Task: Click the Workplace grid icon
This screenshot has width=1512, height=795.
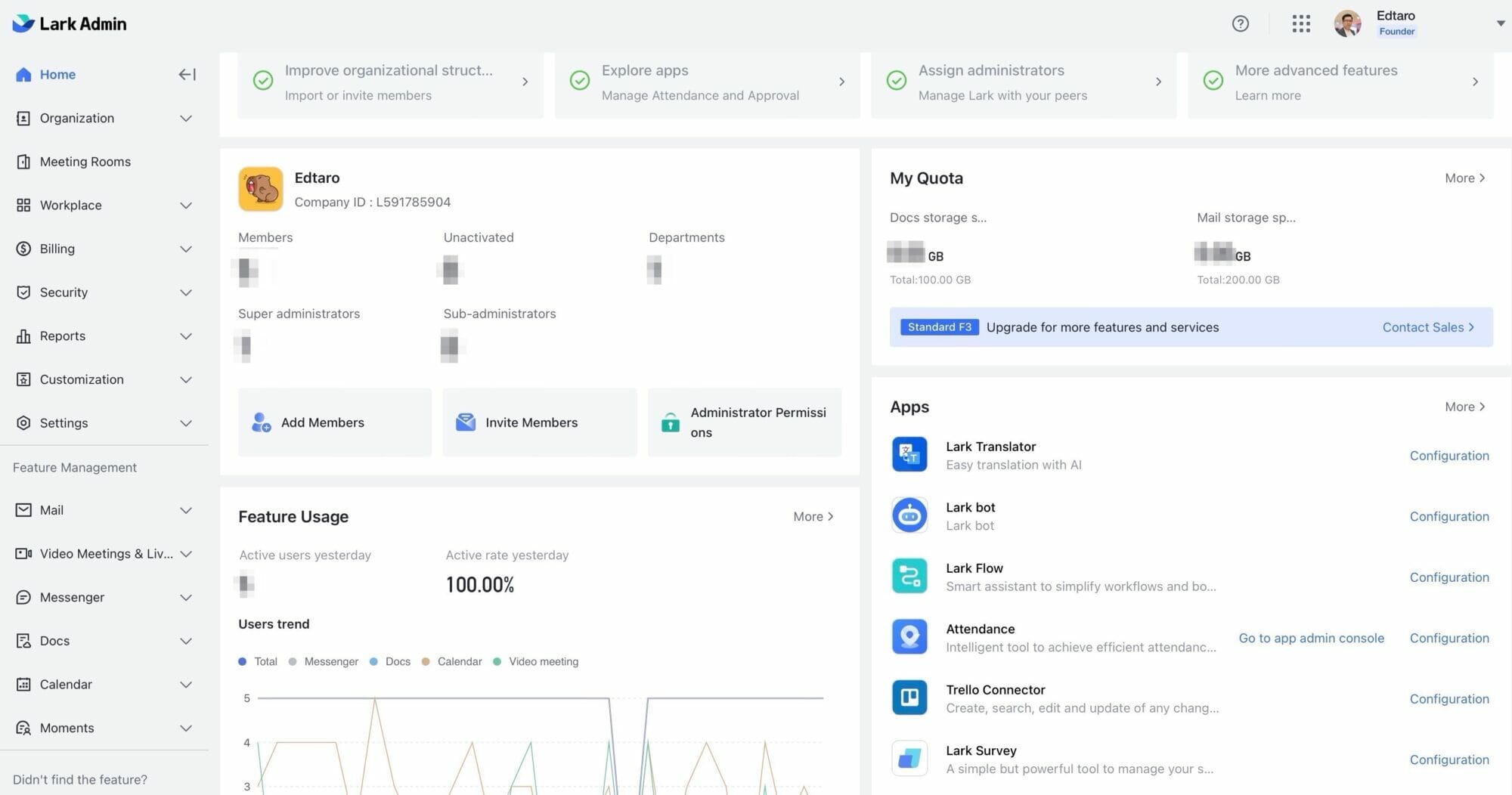Action: [x=23, y=205]
